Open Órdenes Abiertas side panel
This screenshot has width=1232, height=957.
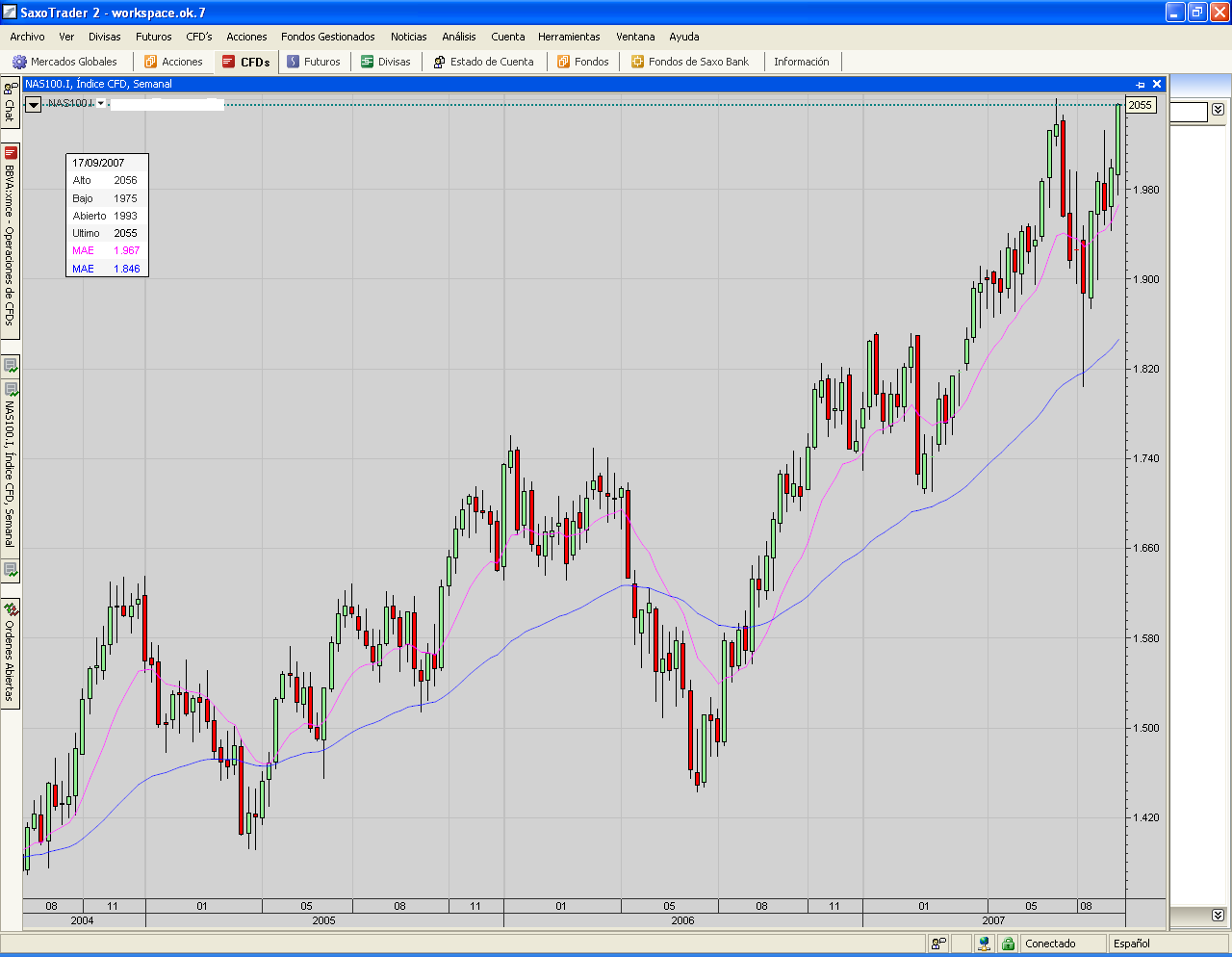11,653
